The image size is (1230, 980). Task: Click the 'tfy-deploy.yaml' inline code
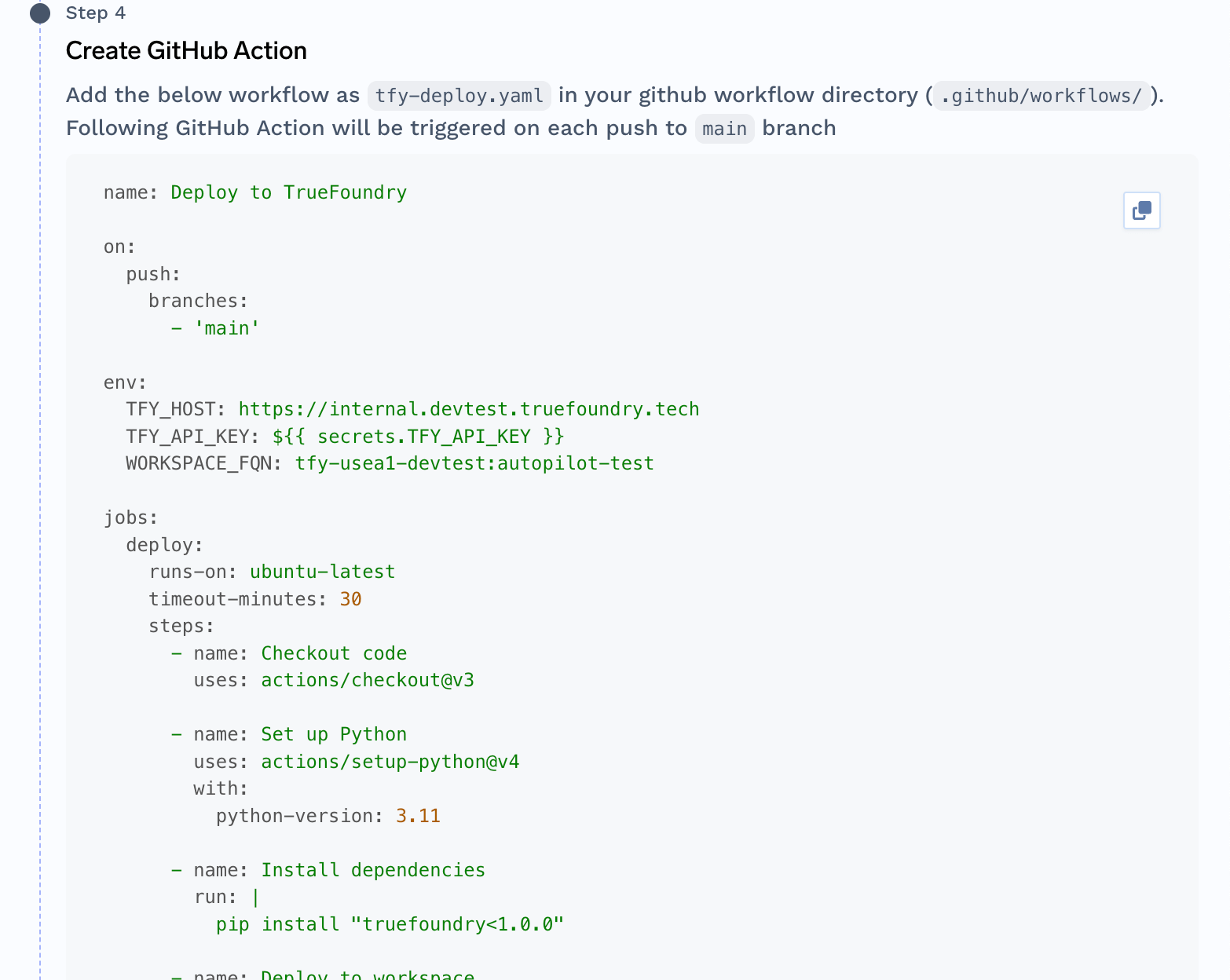point(459,96)
